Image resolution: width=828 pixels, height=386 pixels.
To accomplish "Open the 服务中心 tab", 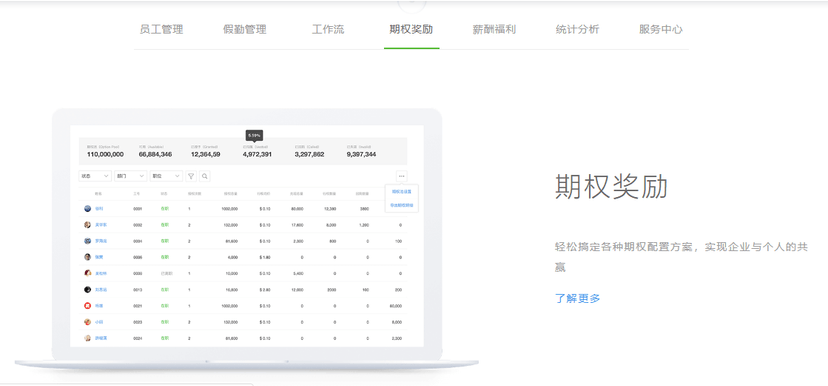I will coord(661,30).
